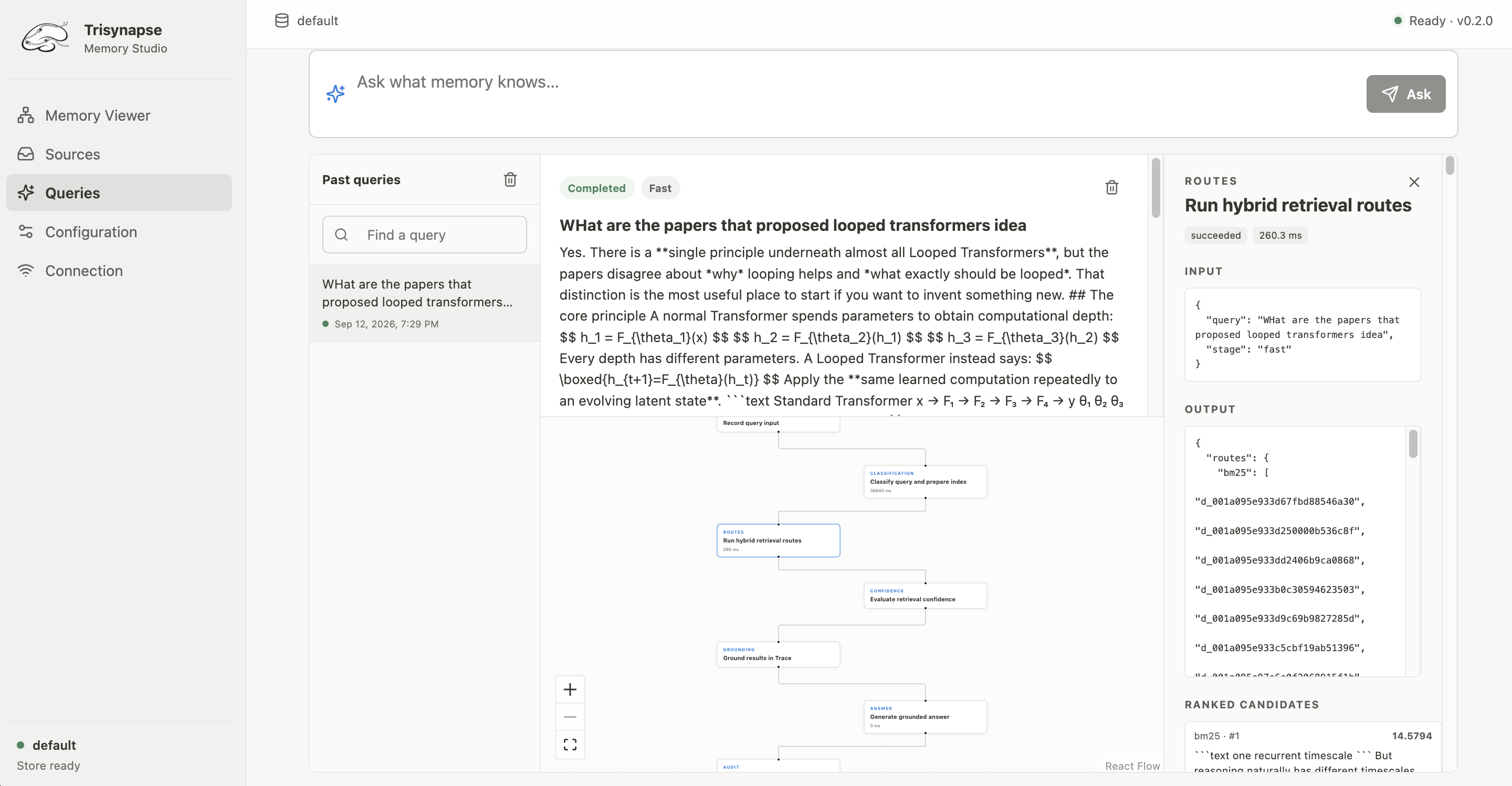The height and width of the screenshot is (786, 1512).
Task: Delete this query using its trash icon
Action: [x=1111, y=188]
